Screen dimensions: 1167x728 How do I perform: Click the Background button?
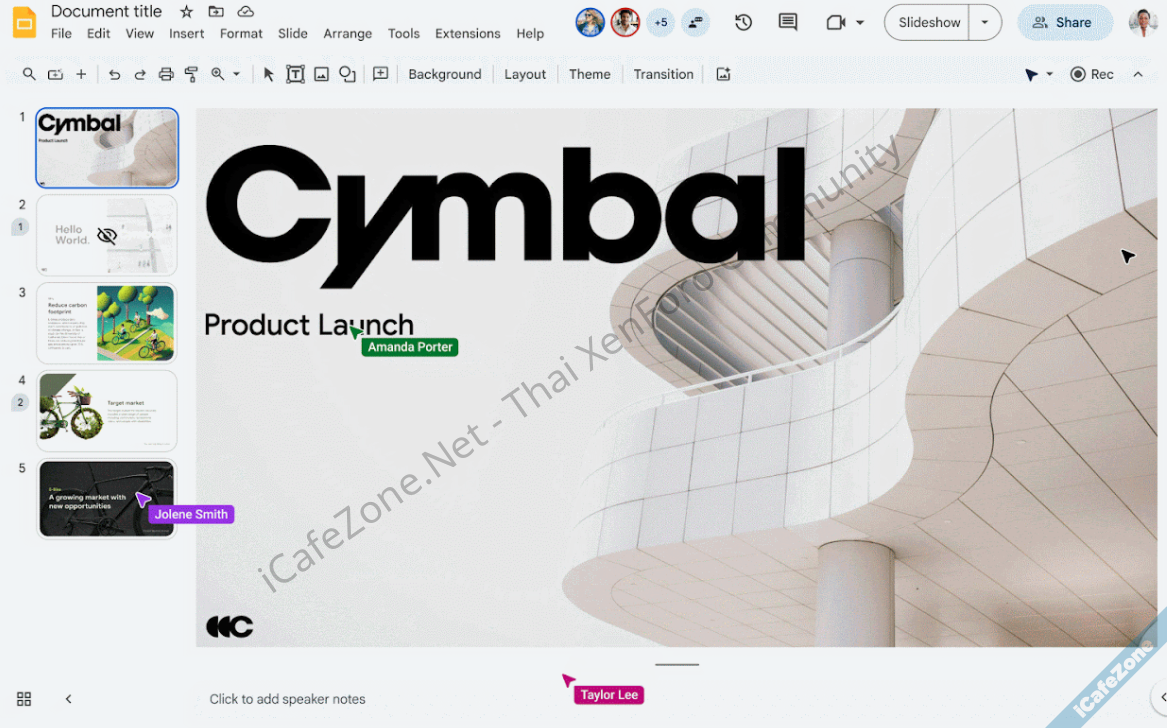pyautogui.click(x=444, y=74)
